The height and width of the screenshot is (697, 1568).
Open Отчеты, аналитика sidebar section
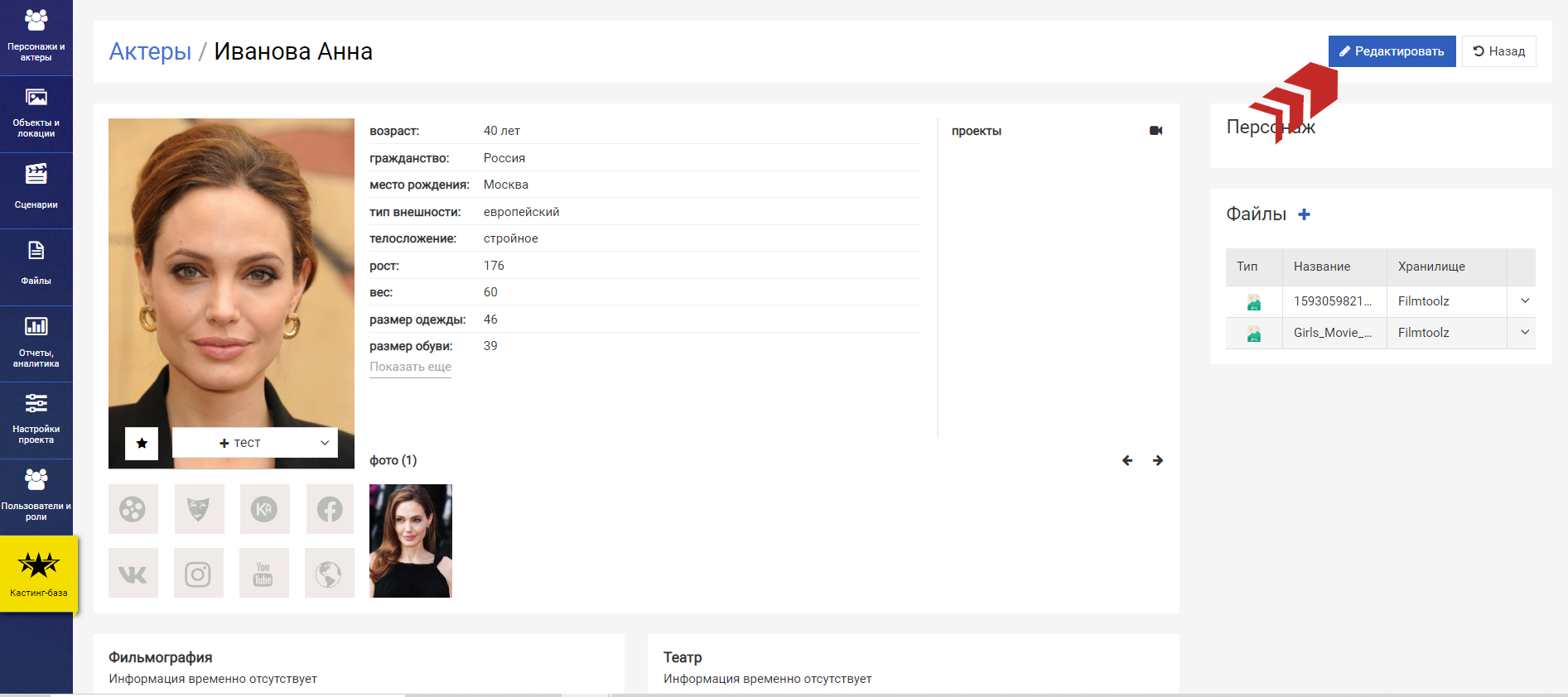coord(36,344)
